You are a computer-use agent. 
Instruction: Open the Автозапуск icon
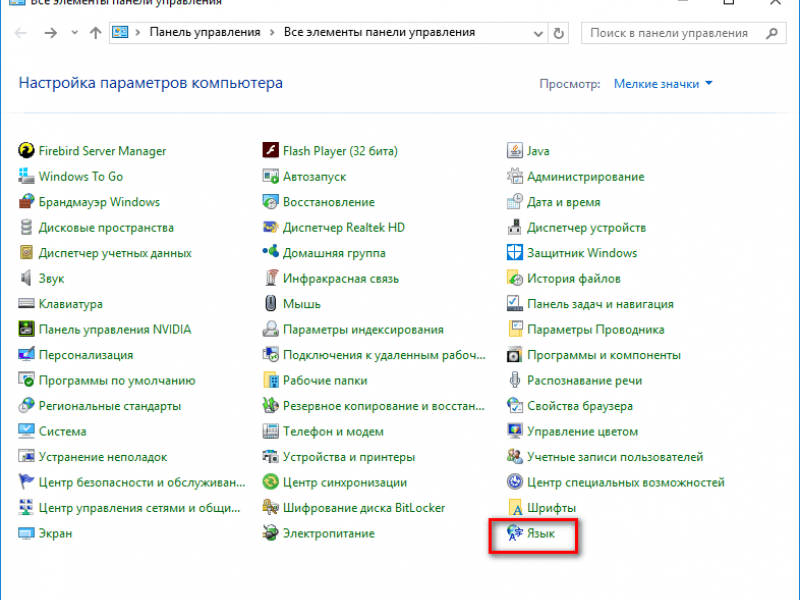(x=270, y=176)
